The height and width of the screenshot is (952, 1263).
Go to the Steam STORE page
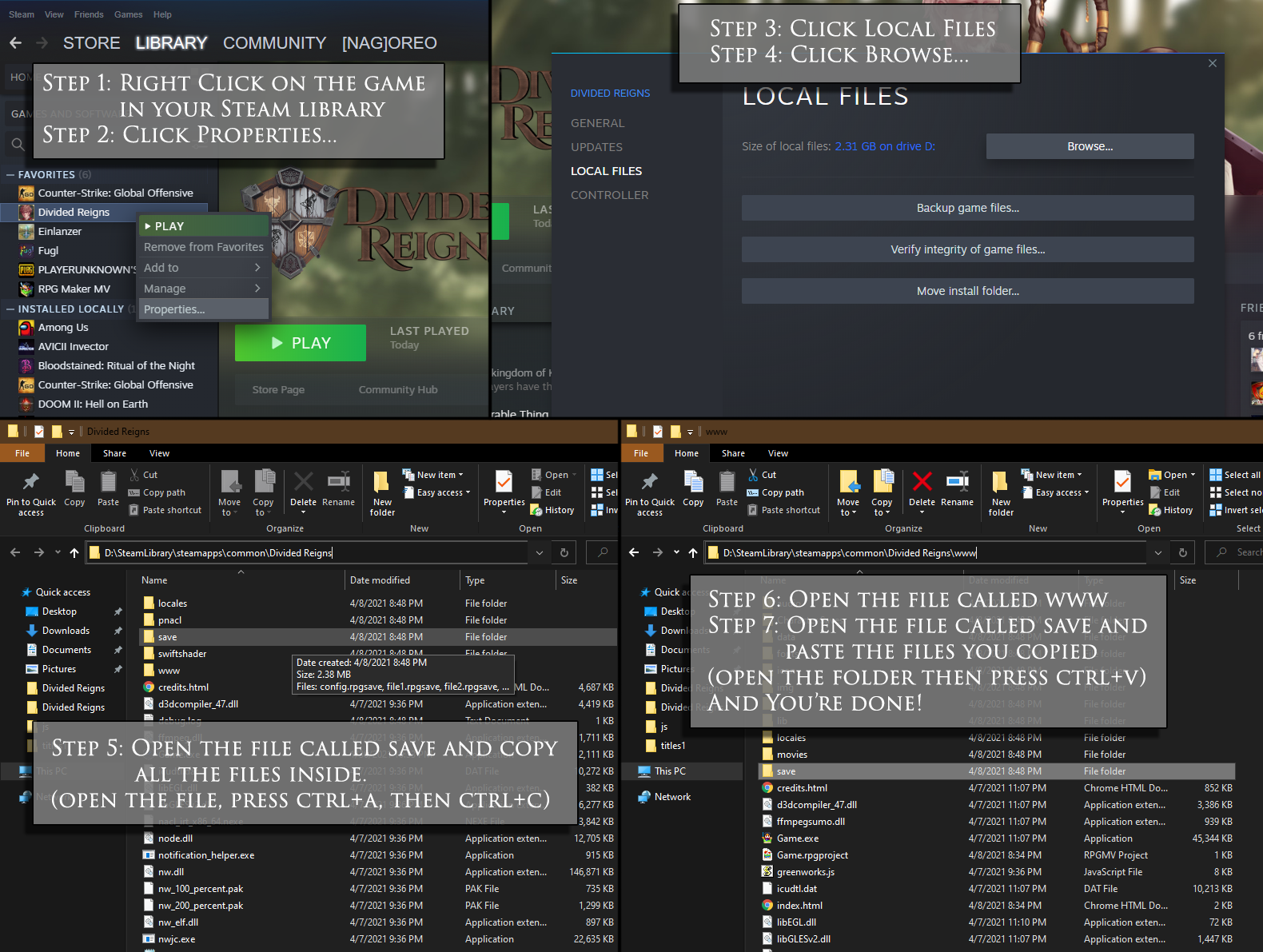[x=92, y=43]
